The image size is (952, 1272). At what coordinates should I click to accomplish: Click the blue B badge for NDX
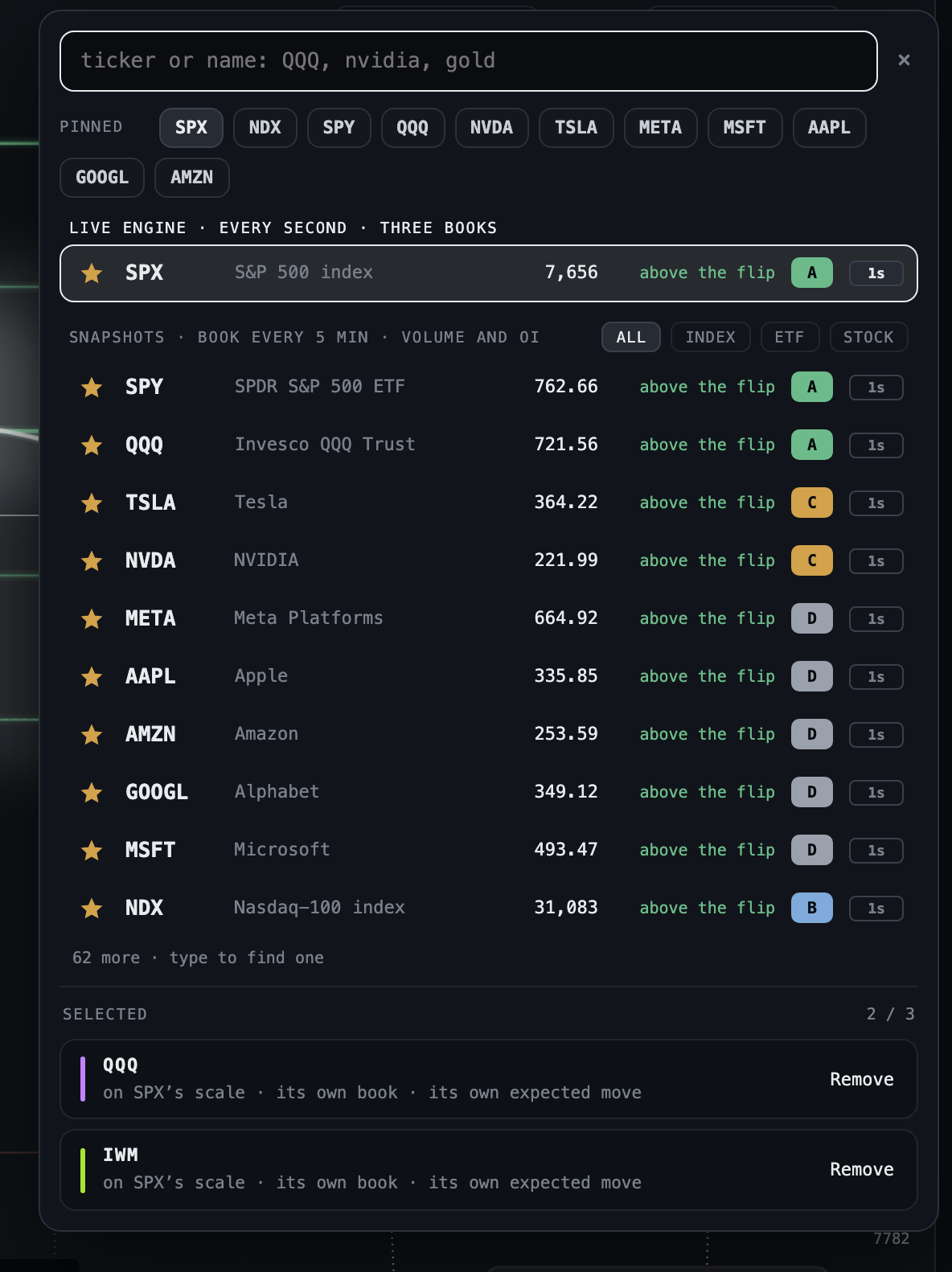tap(812, 909)
